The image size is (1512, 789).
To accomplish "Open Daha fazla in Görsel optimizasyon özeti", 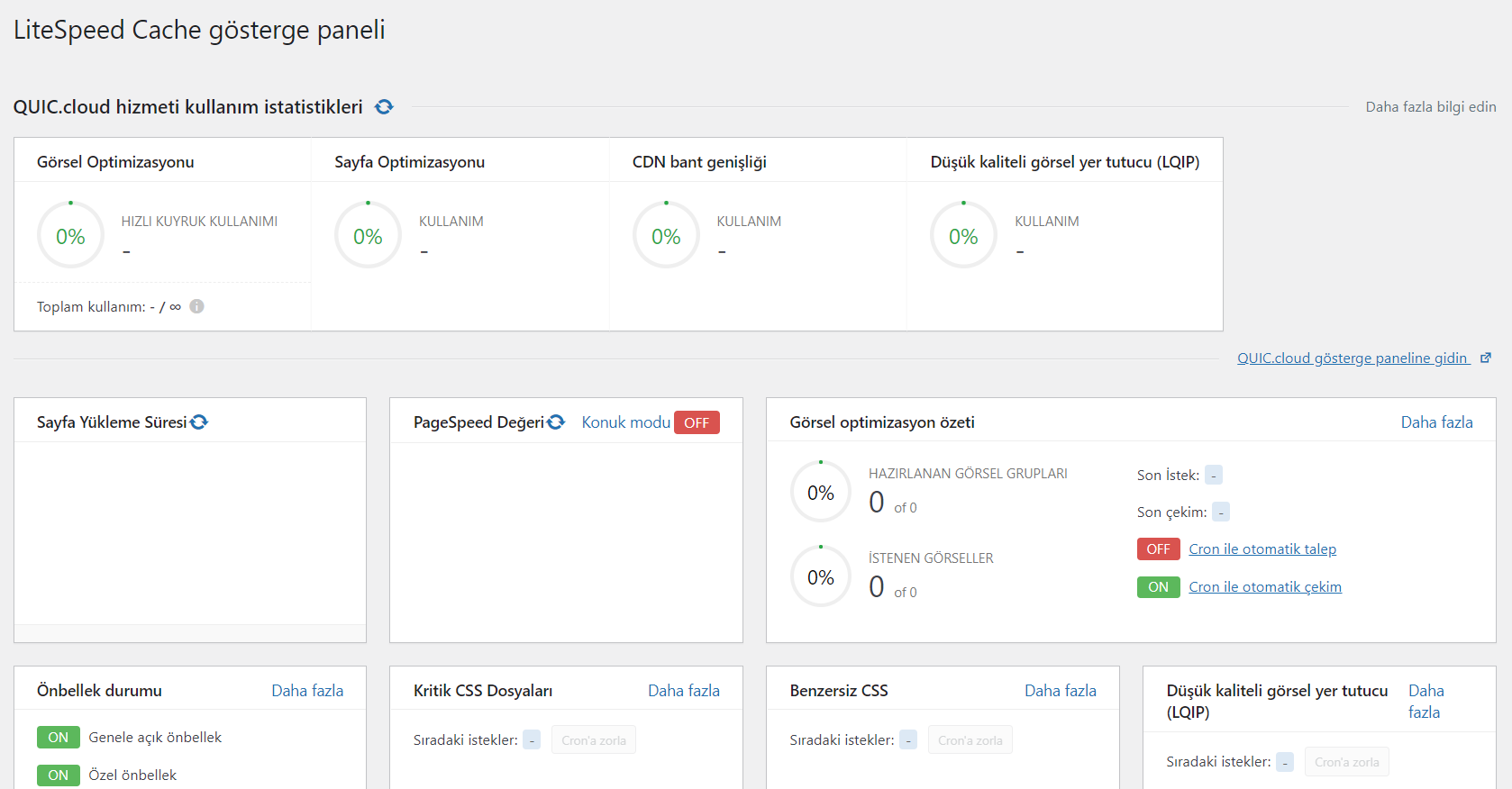I will coord(1436,422).
